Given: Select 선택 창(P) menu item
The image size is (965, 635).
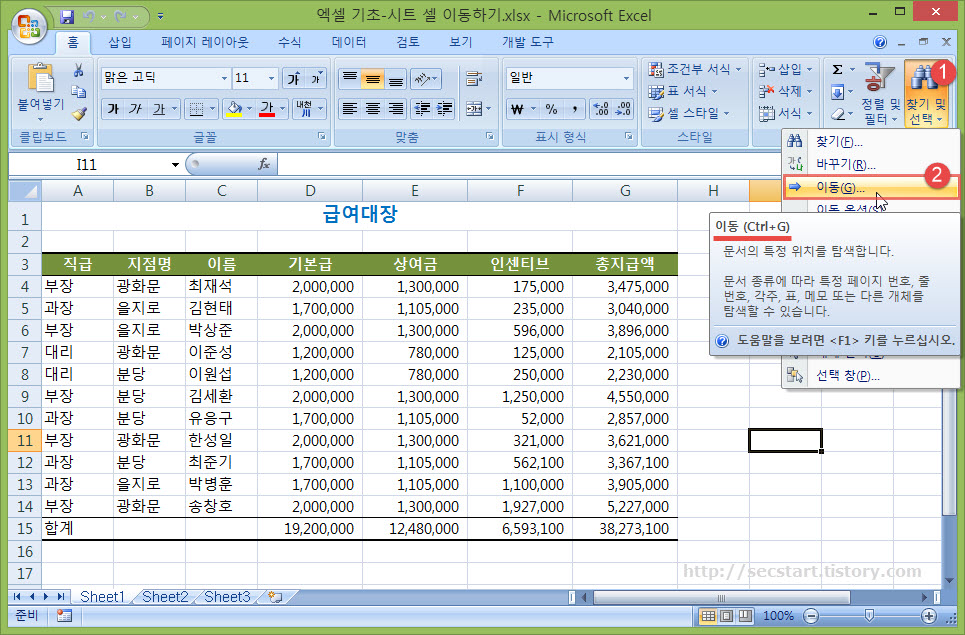Looking at the screenshot, I should tap(871, 375).
